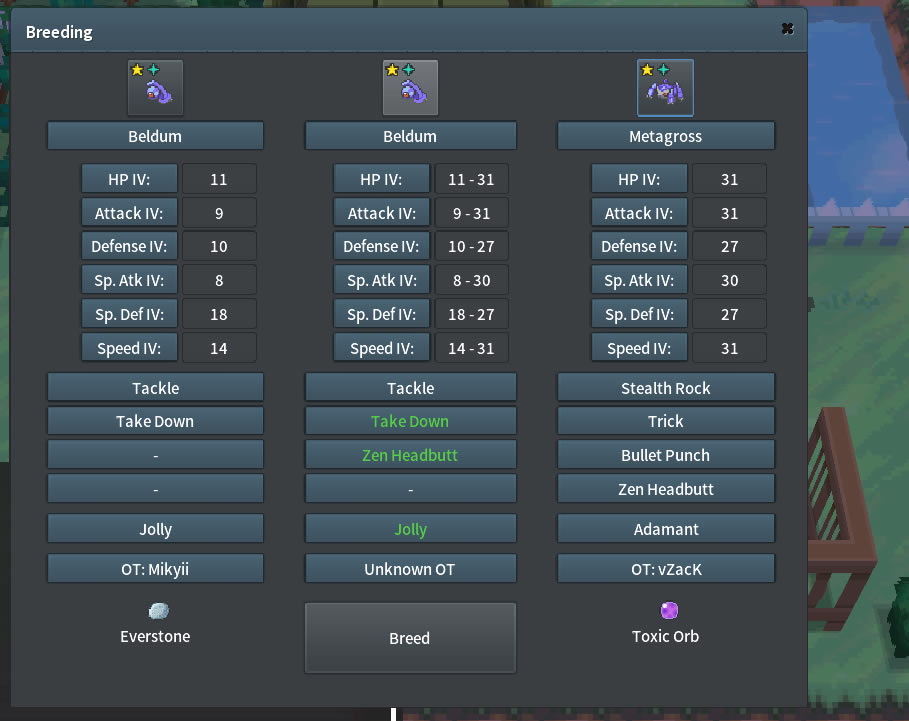The image size is (909, 721).
Task: Click Metagross's Sp. Atk IV value 30
Action: click(729, 281)
